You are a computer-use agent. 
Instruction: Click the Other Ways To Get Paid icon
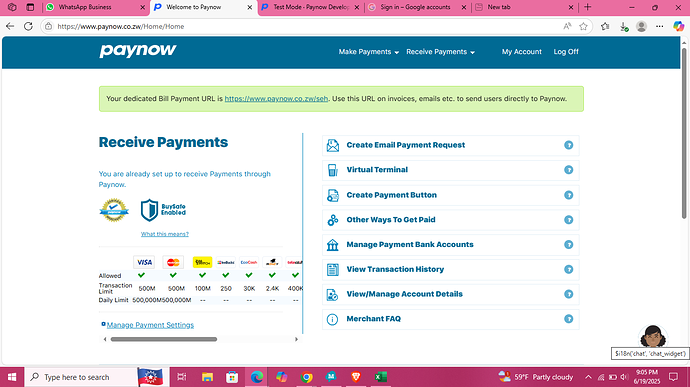333,220
